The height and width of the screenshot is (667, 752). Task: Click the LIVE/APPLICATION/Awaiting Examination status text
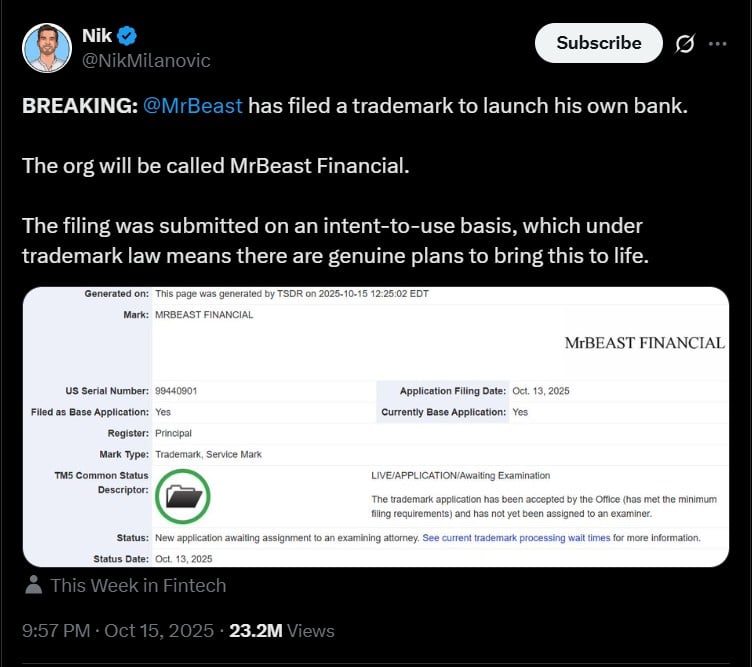(460, 475)
